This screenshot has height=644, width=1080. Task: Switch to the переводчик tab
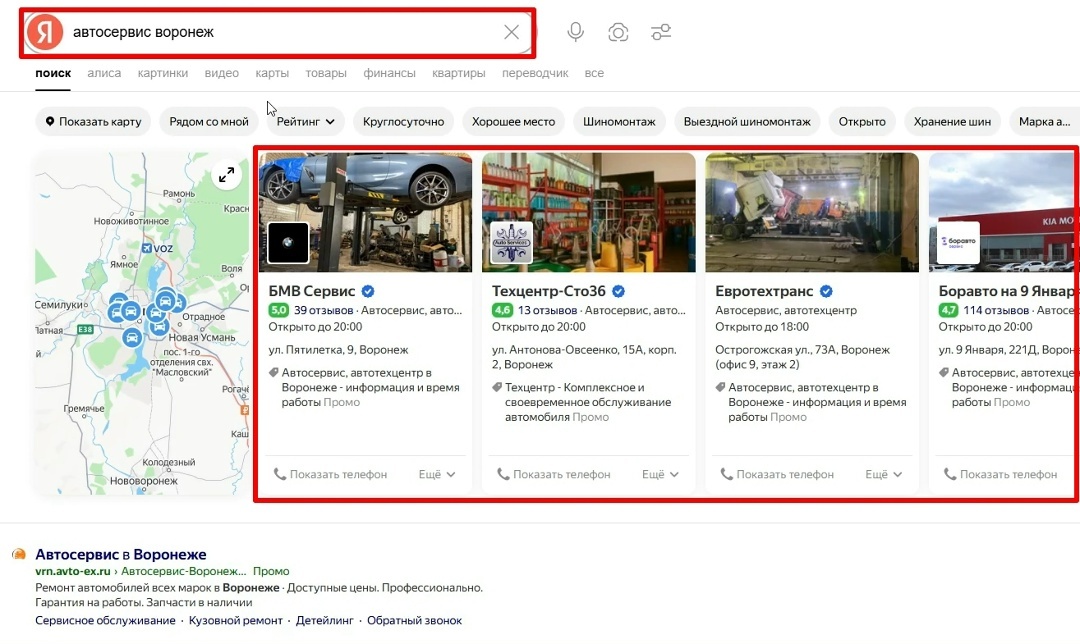[x=535, y=73]
